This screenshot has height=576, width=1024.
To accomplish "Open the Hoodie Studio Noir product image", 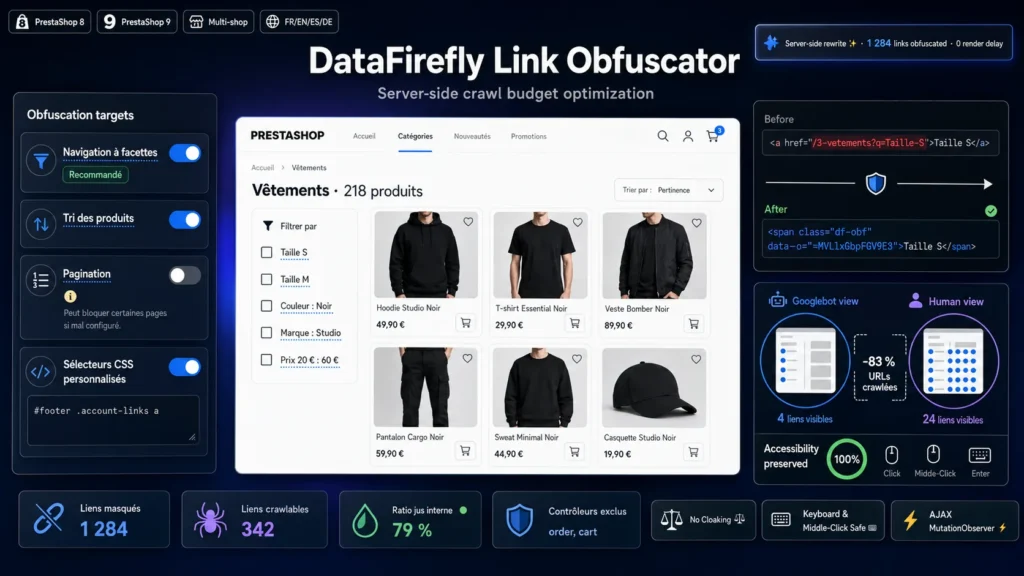I will tap(426, 255).
